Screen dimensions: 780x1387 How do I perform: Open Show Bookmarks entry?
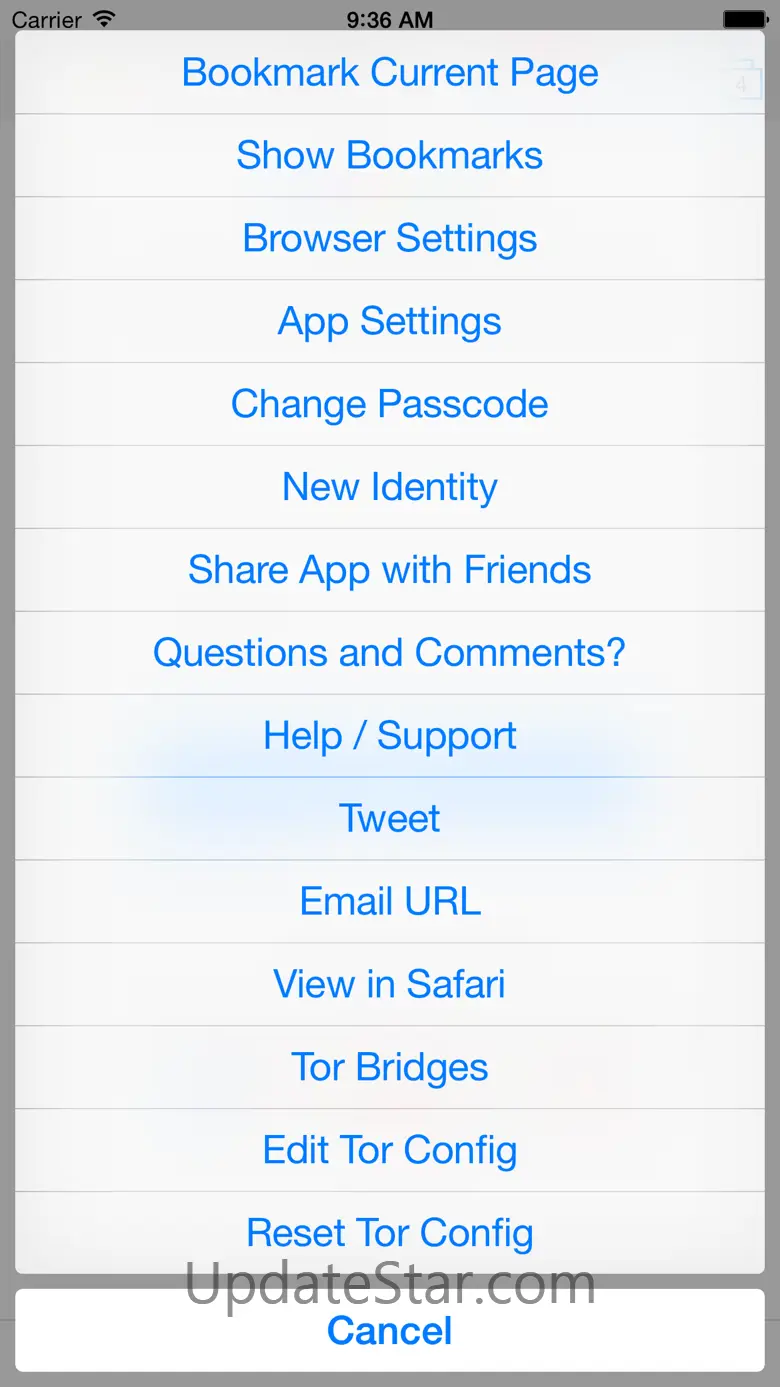(x=390, y=155)
